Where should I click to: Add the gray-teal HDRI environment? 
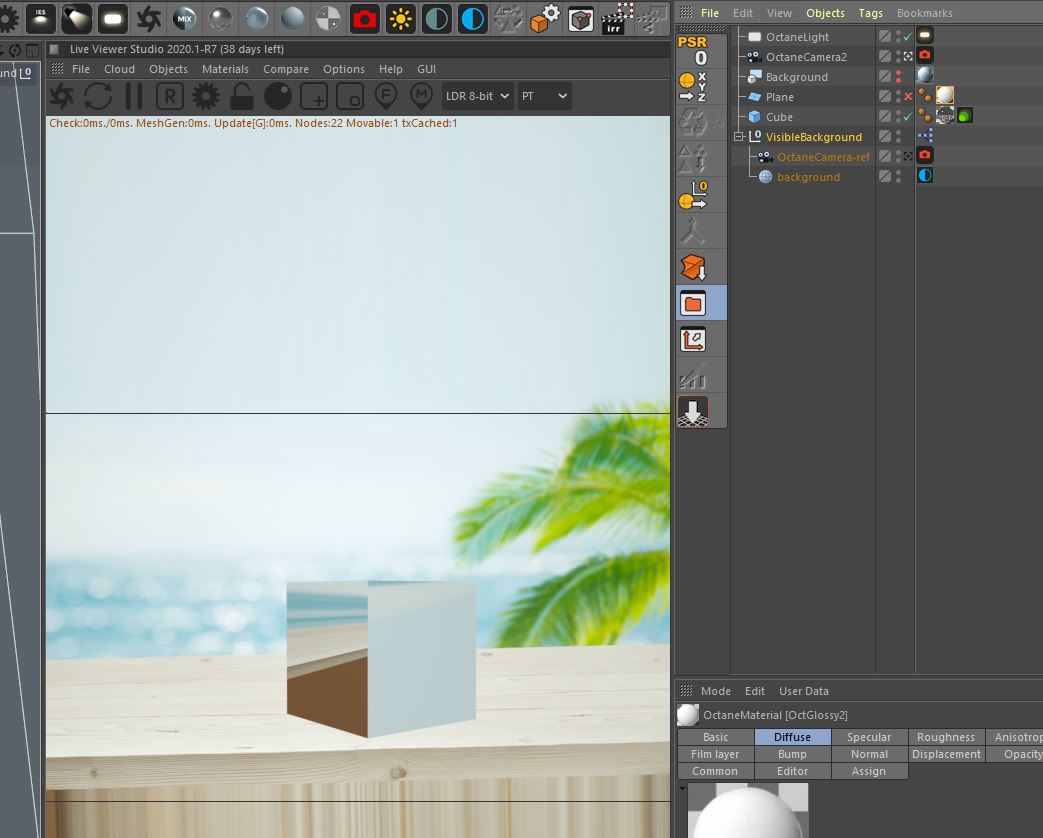(x=436, y=19)
